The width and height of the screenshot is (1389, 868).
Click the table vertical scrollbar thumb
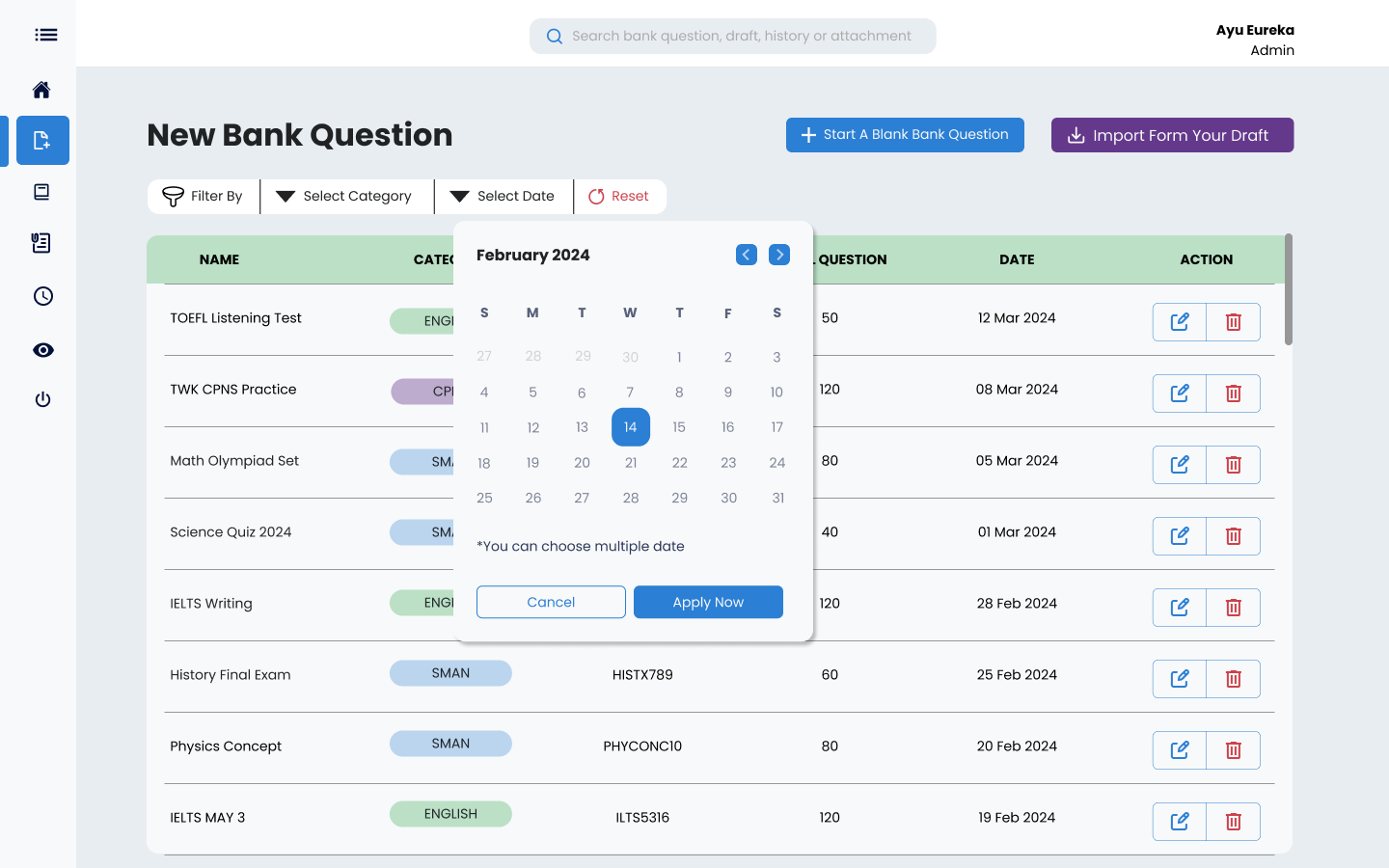coord(1289,289)
